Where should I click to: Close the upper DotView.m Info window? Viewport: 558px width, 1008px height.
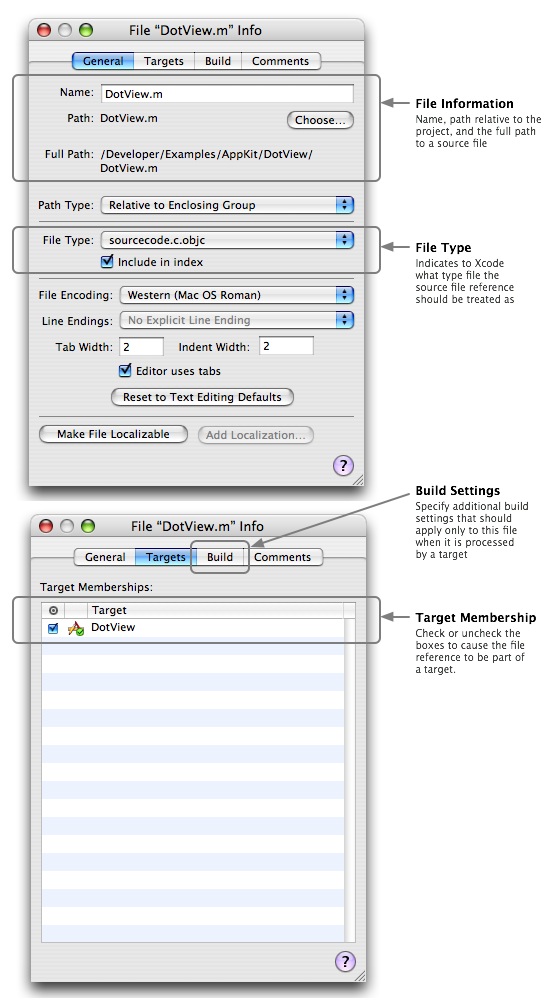pyautogui.click(x=44, y=30)
